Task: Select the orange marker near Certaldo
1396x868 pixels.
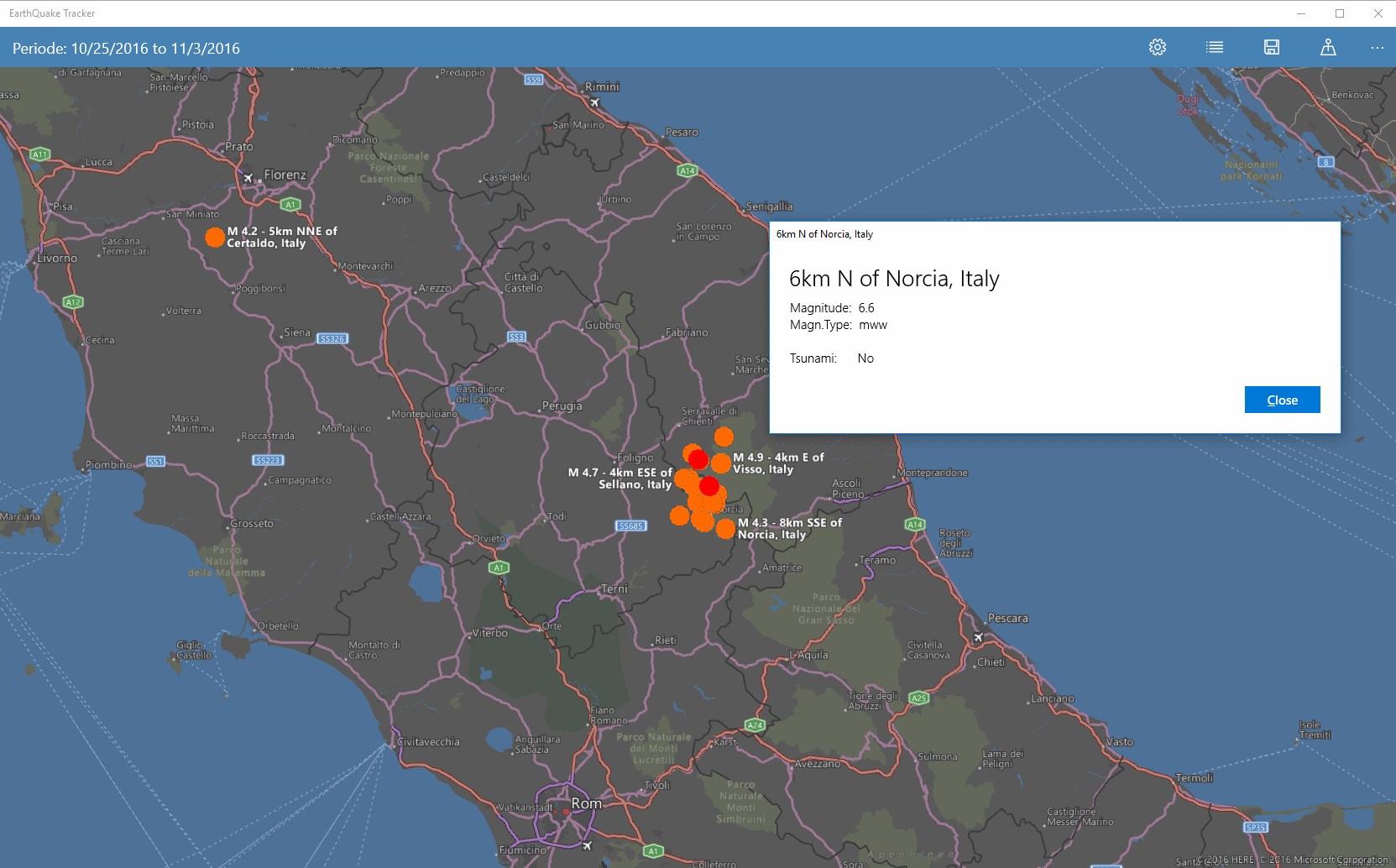Action: coord(215,238)
